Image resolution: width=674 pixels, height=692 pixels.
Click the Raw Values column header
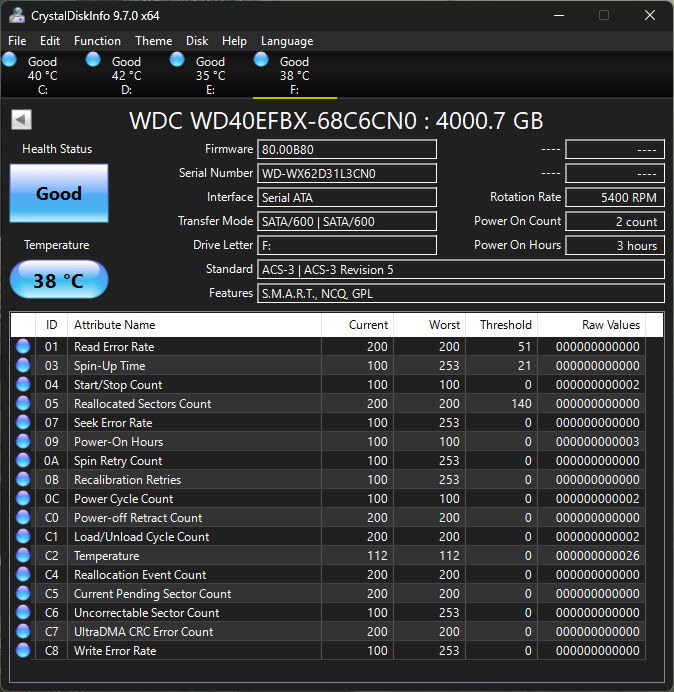[591, 325]
